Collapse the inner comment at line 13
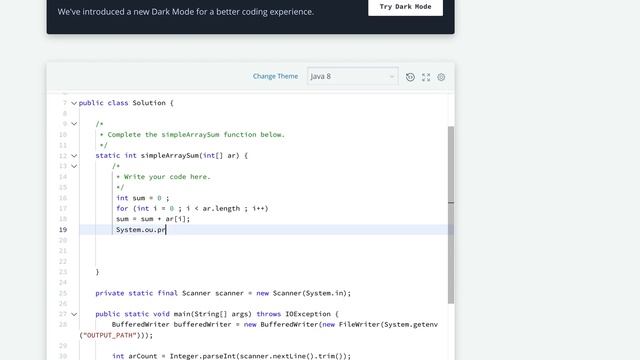This screenshot has height=360, width=640. point(74,166)
